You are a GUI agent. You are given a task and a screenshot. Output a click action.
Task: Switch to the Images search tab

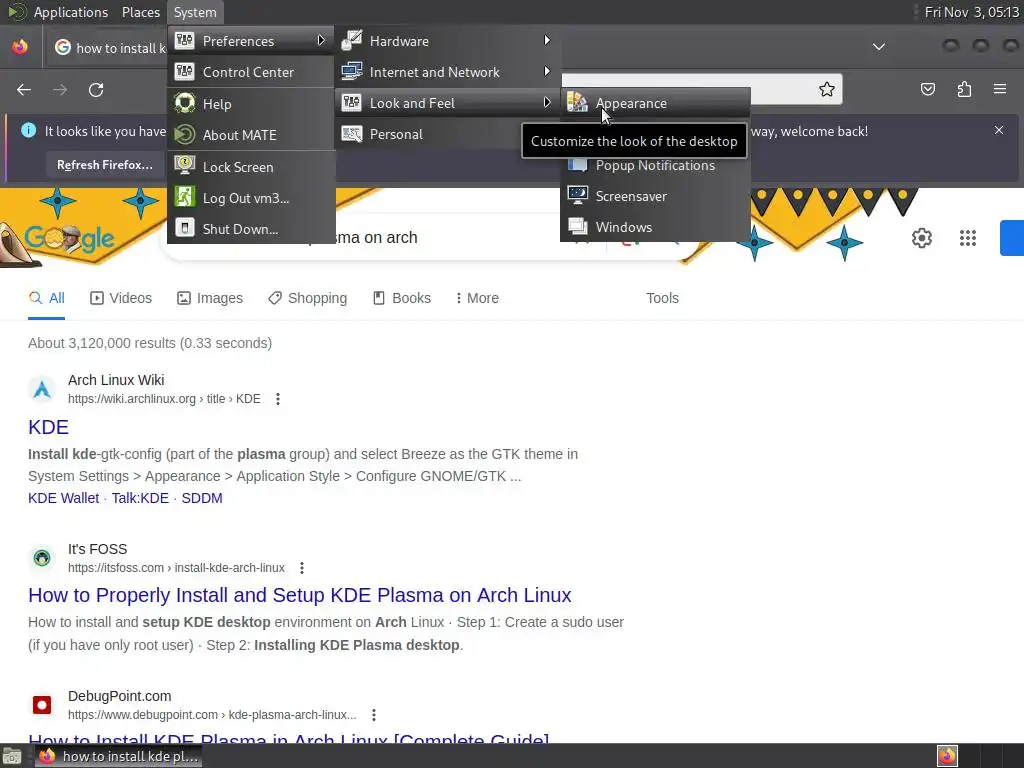tap(210, 298)
